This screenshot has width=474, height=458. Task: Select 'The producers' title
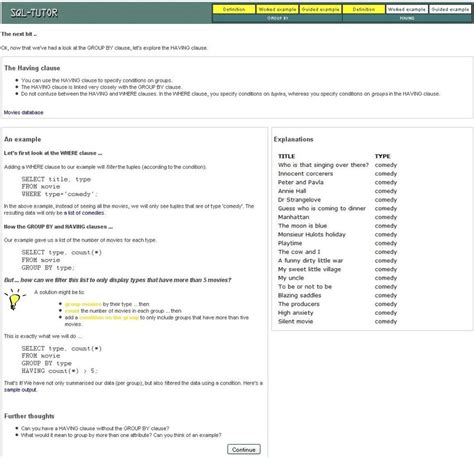tap(299, 304)
